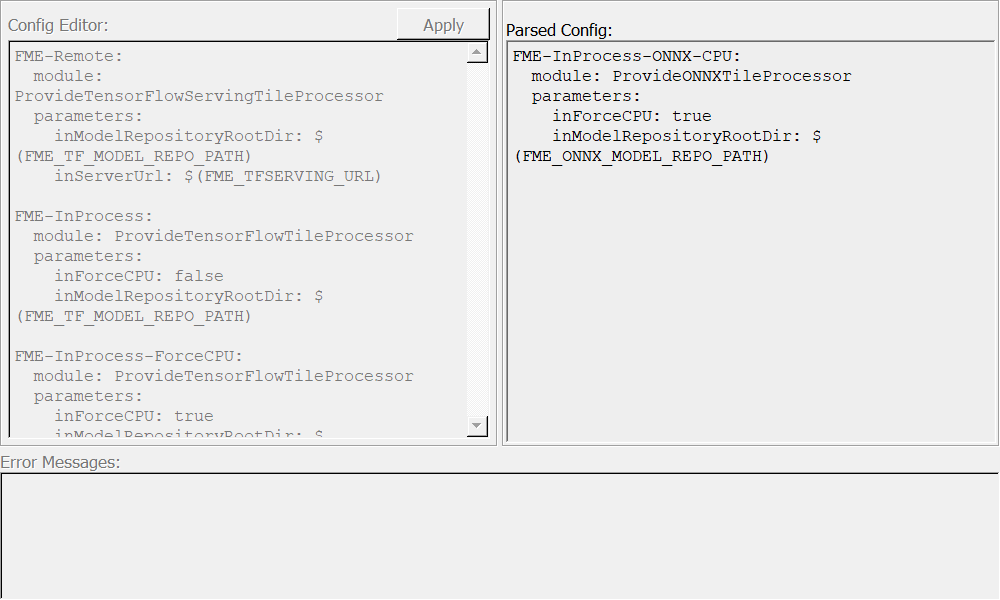Click inForceCPU: true in Parsed Config
Viewport: 1000px width, 600px height.
pyautogui.click(x=632, y=116)
